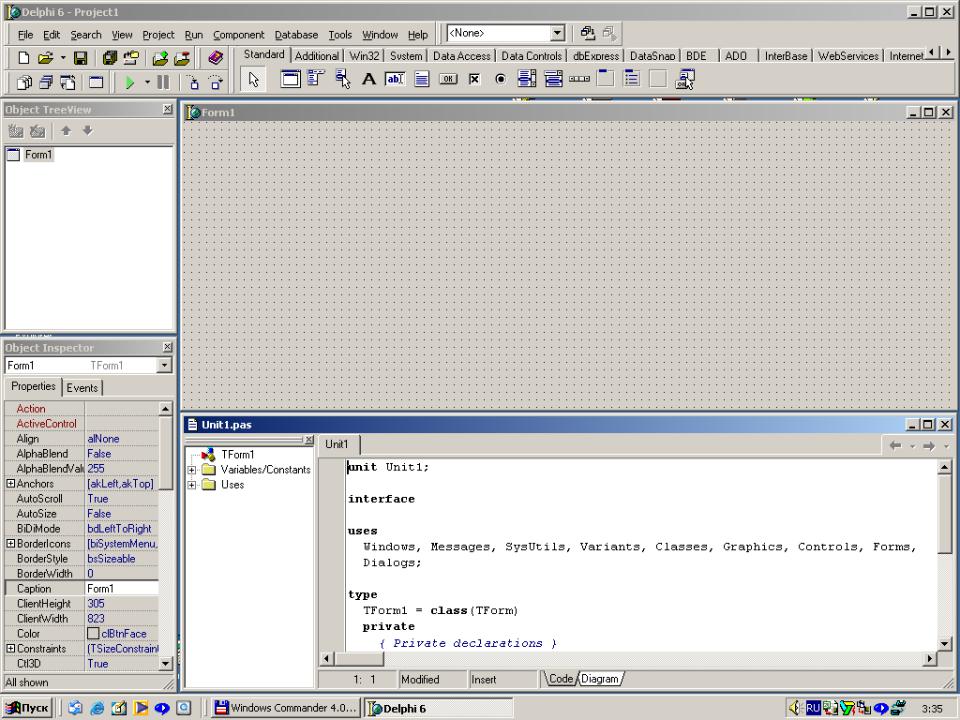The width and height of the screenshot is (960, 720).
Task: Click the View Unit toolbar icon
Action: (x=24, y=82)
